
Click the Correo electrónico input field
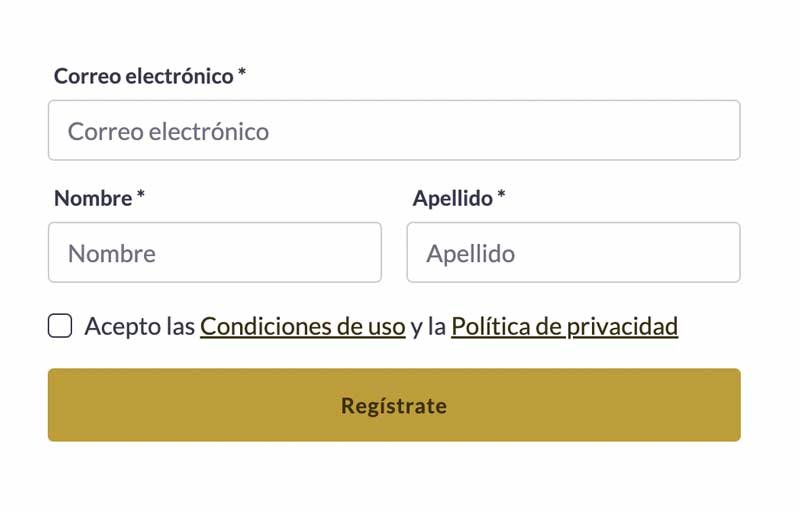coord(393,131)
